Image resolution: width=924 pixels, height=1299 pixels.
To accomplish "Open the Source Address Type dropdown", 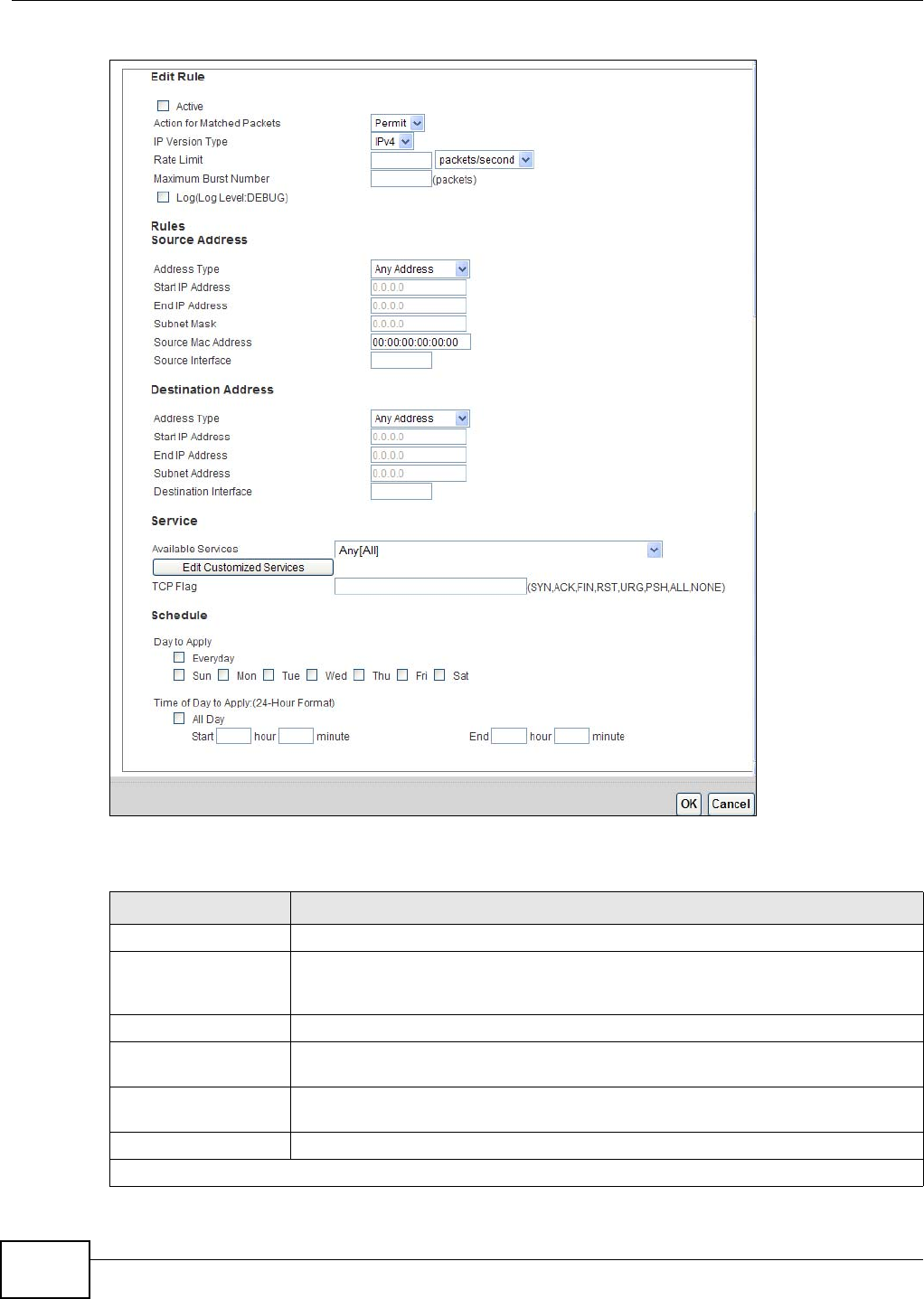I will pos(420,268).
